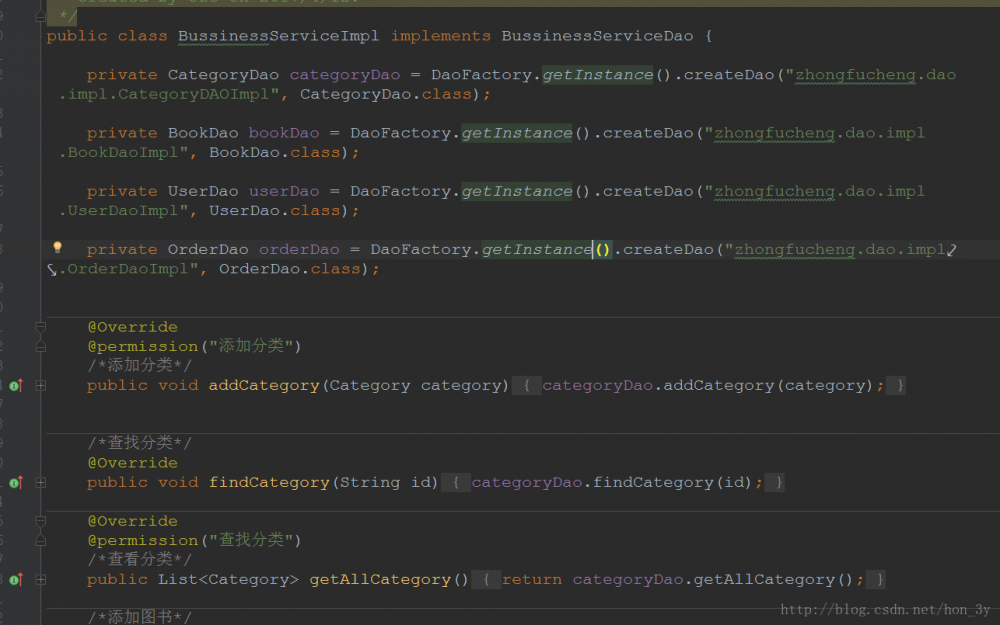The height and width of the screenshot is (625, 1000).
Task: Toggle fold handle beside @Override above @permission("查找分类")
Action: [x=41, y=521]
